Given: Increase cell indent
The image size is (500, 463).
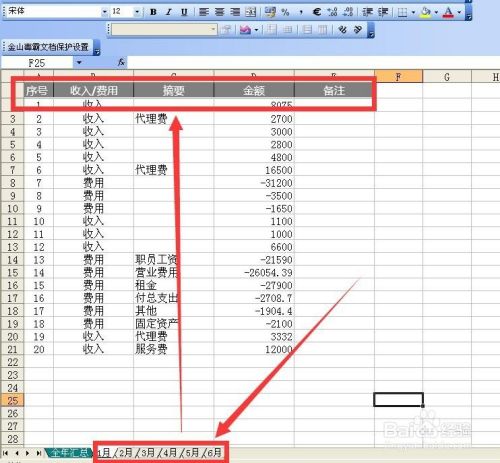Looking at the screenshot, I should [x=383, y=12].
